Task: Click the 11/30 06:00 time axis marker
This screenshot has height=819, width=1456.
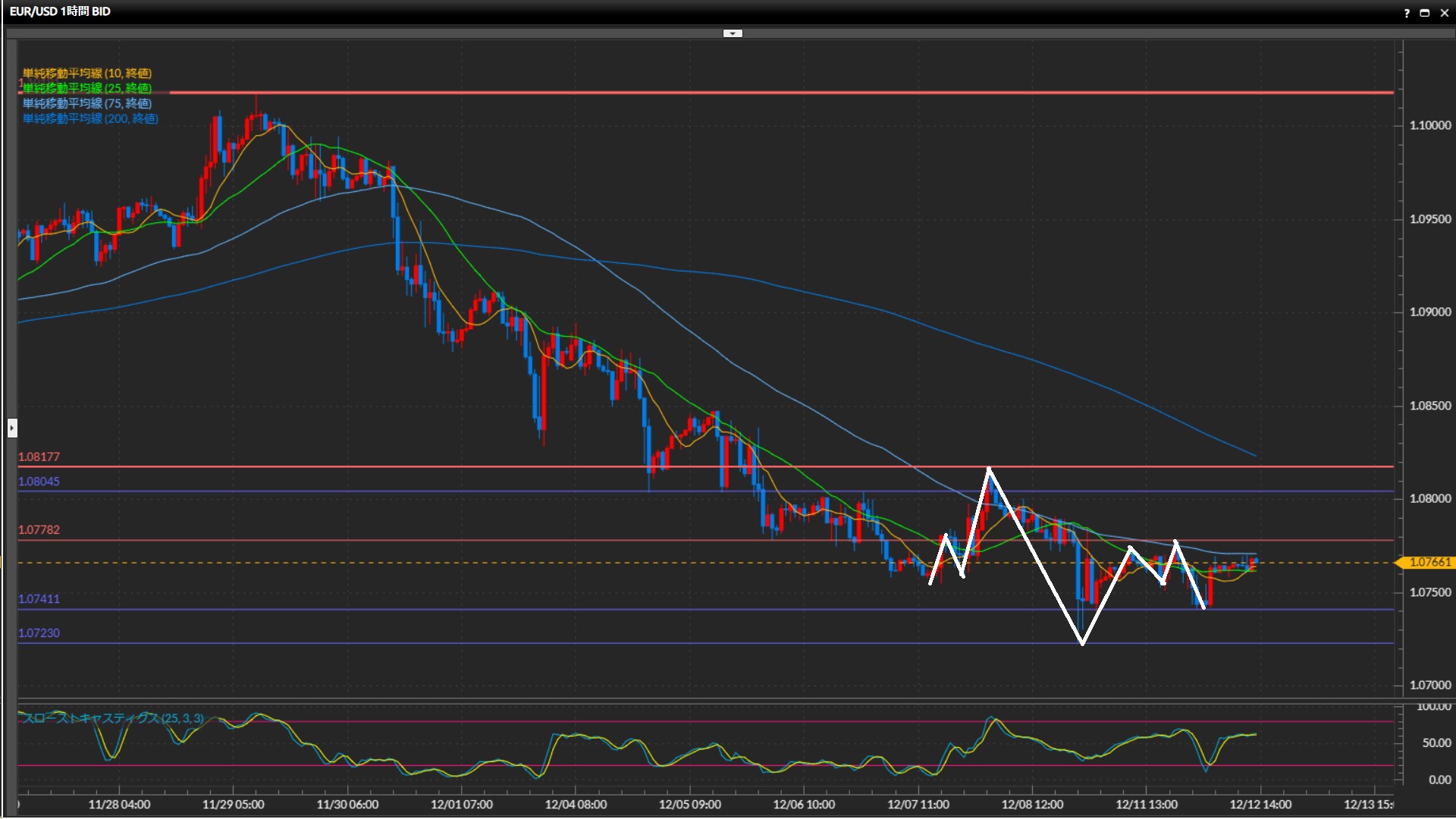Action: click(x=347, y=804)
